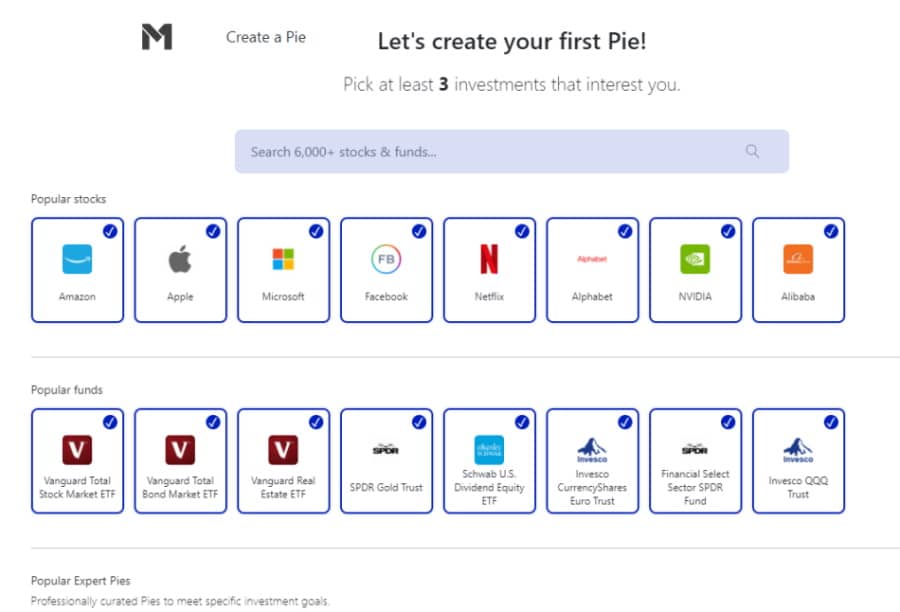Screen dimensions: 900x612
Task: Select Schwab U.S. Dividend Equity ETF logo
Action: [x=489, y=450]
